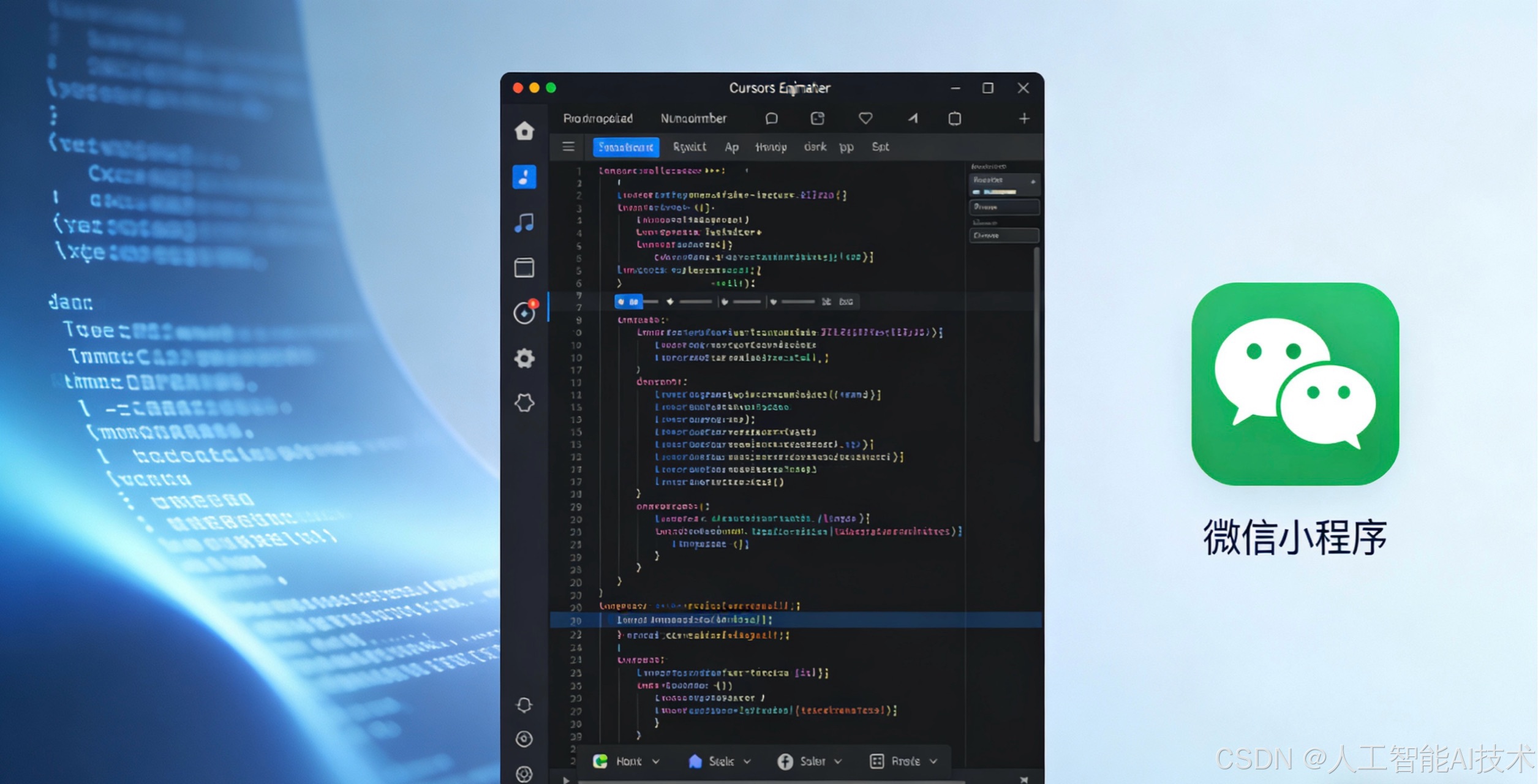Toggle the blue button in inline widget
The image size is (1538, 784).
628,301
